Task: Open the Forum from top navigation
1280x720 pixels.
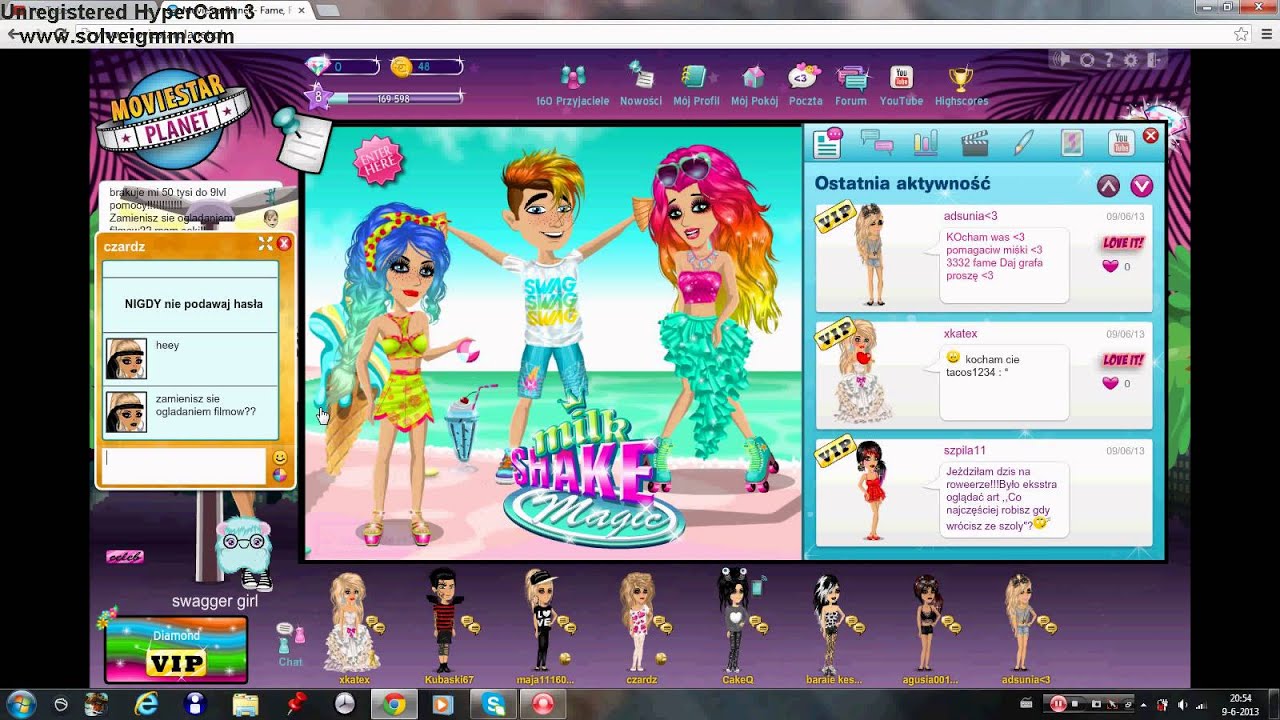Action: coord(851,86)
